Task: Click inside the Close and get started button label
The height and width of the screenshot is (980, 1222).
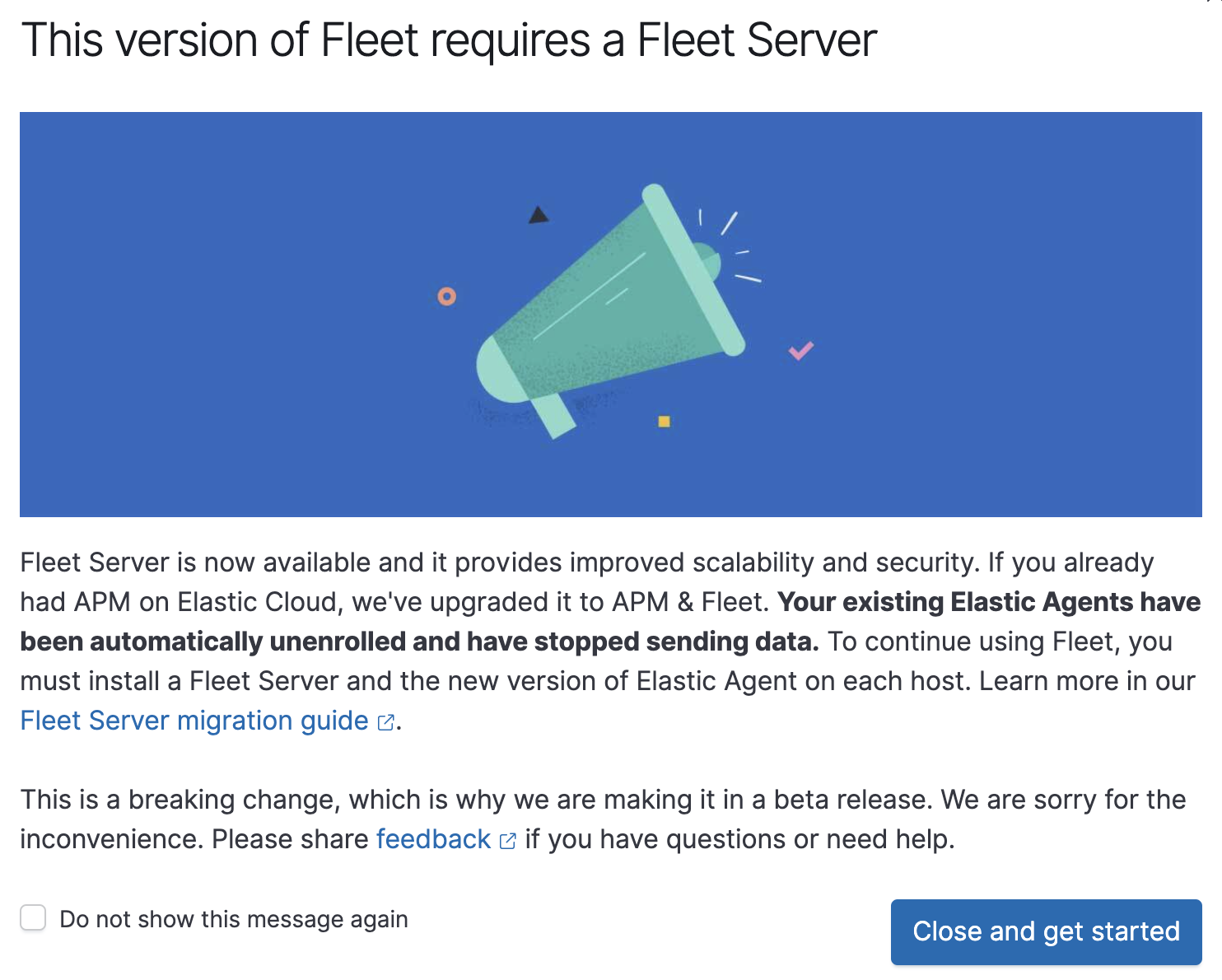Action: click(x=1046, y=931)
